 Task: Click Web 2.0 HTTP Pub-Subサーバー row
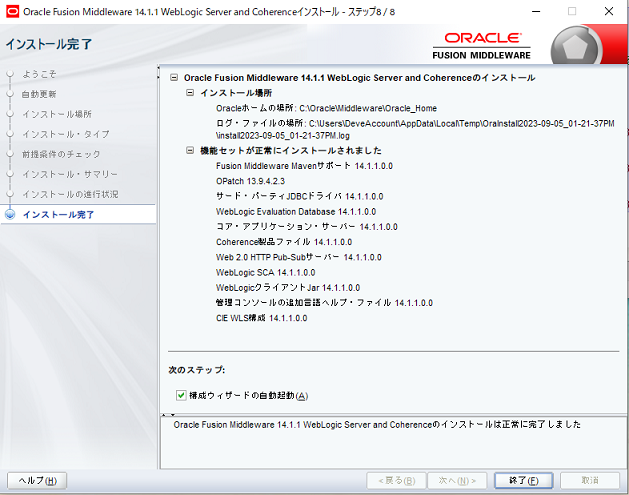pyautogui.click(x=298, y=257)
